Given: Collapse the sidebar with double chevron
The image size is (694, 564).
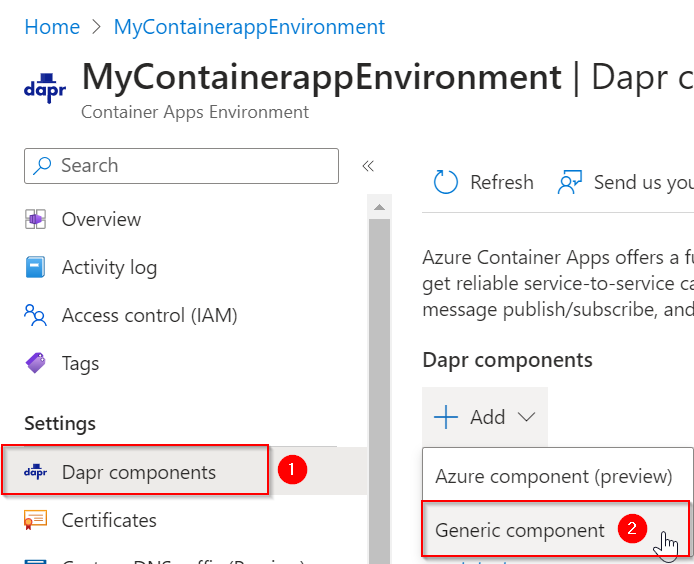Looking at the screenshot, I should tap(368, 166).
